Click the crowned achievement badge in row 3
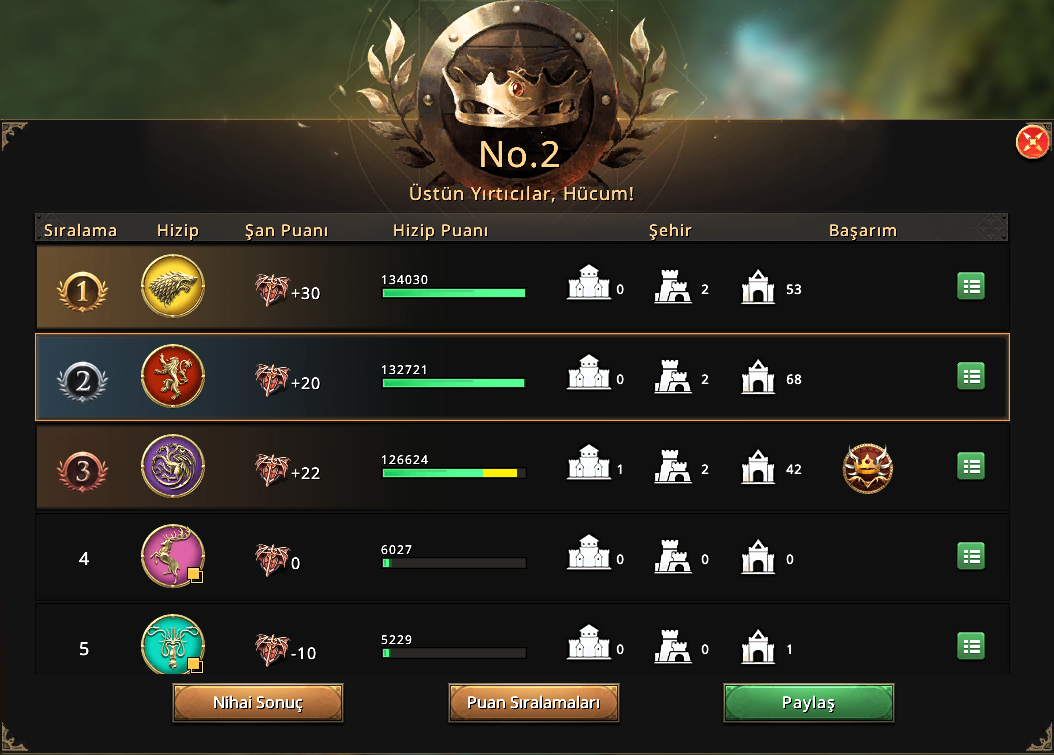Image resolution: width=1054 pixels, height=755 pixels. (867, 469)
